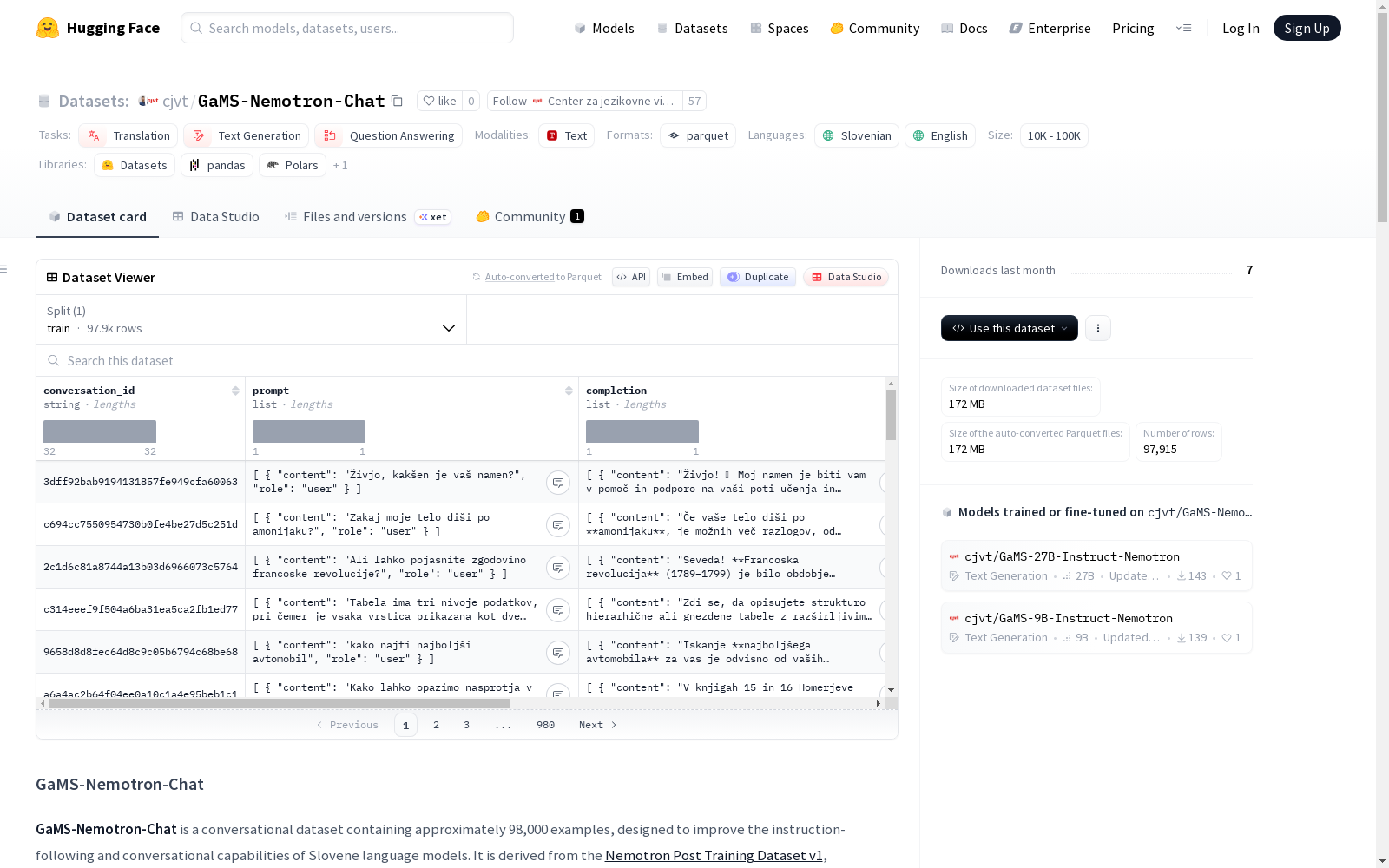Switch to the Dataset card tab
The height and width of the screenshot is (868, 1389).
pos(97,217)
